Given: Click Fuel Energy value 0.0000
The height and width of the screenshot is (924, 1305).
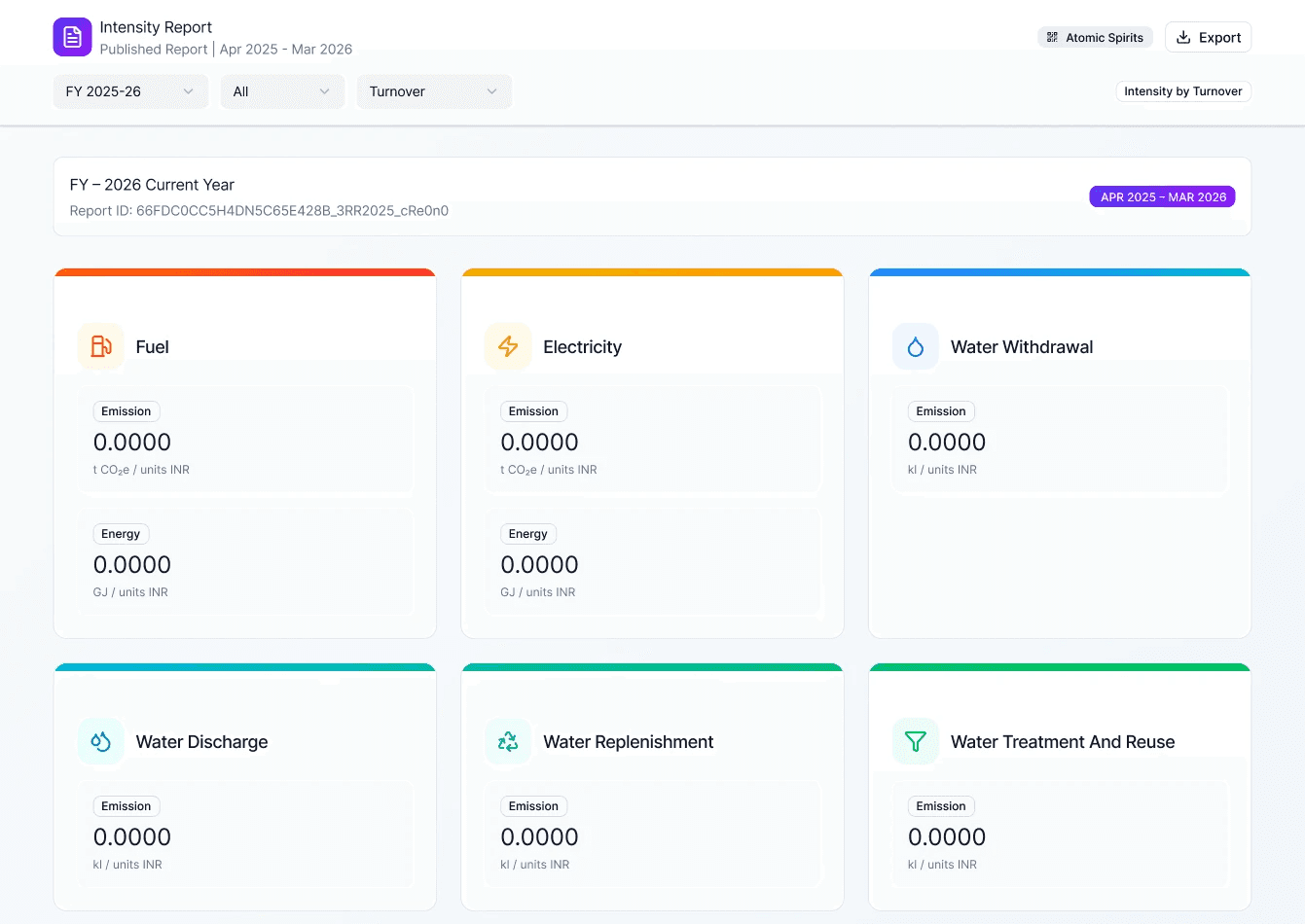Looking at the screenshot, I should (132, 565).
